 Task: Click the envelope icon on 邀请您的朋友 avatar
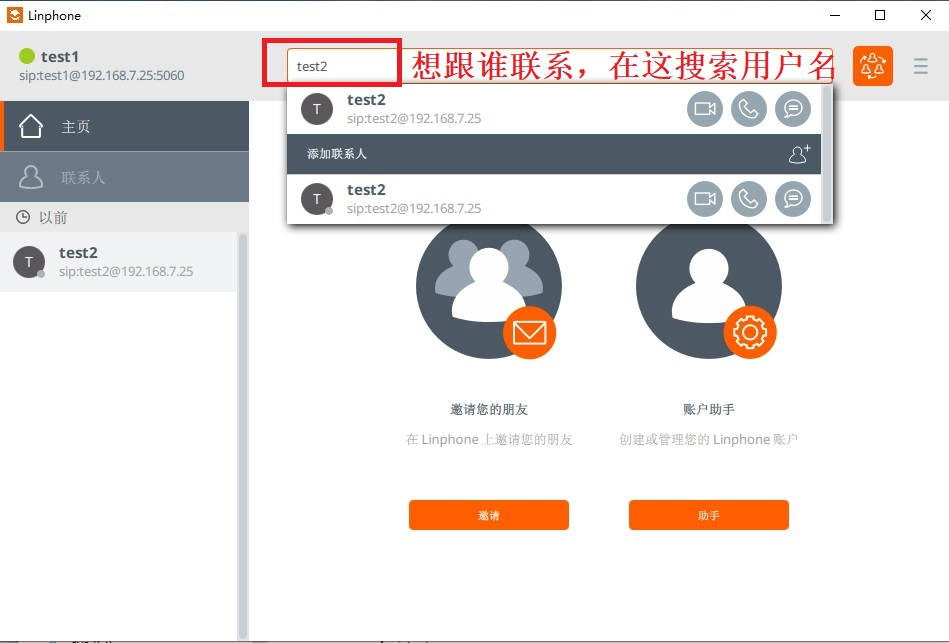(x=531, y=333)
